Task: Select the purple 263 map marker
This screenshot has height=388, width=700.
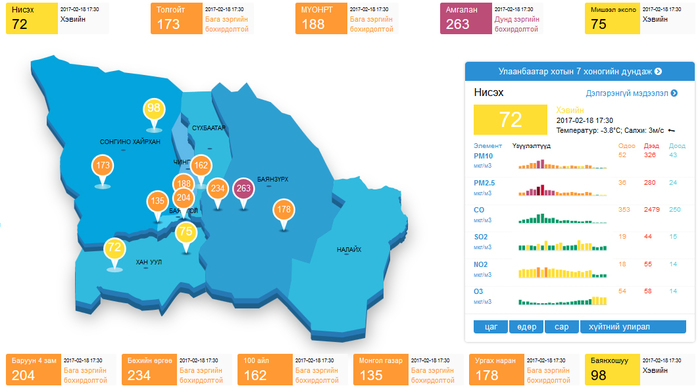Action: tap(243, 189)
